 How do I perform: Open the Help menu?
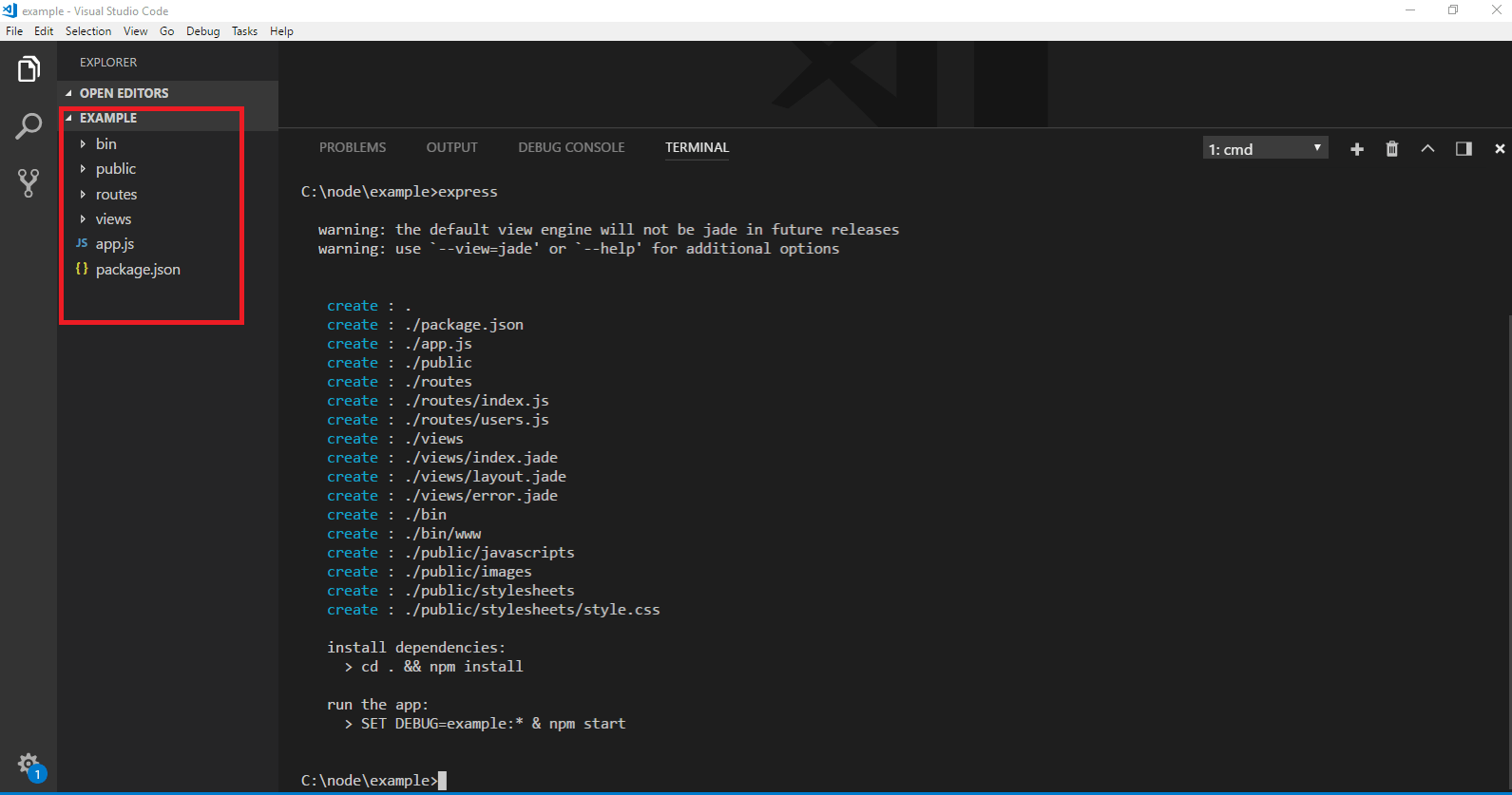coord(281,31)
